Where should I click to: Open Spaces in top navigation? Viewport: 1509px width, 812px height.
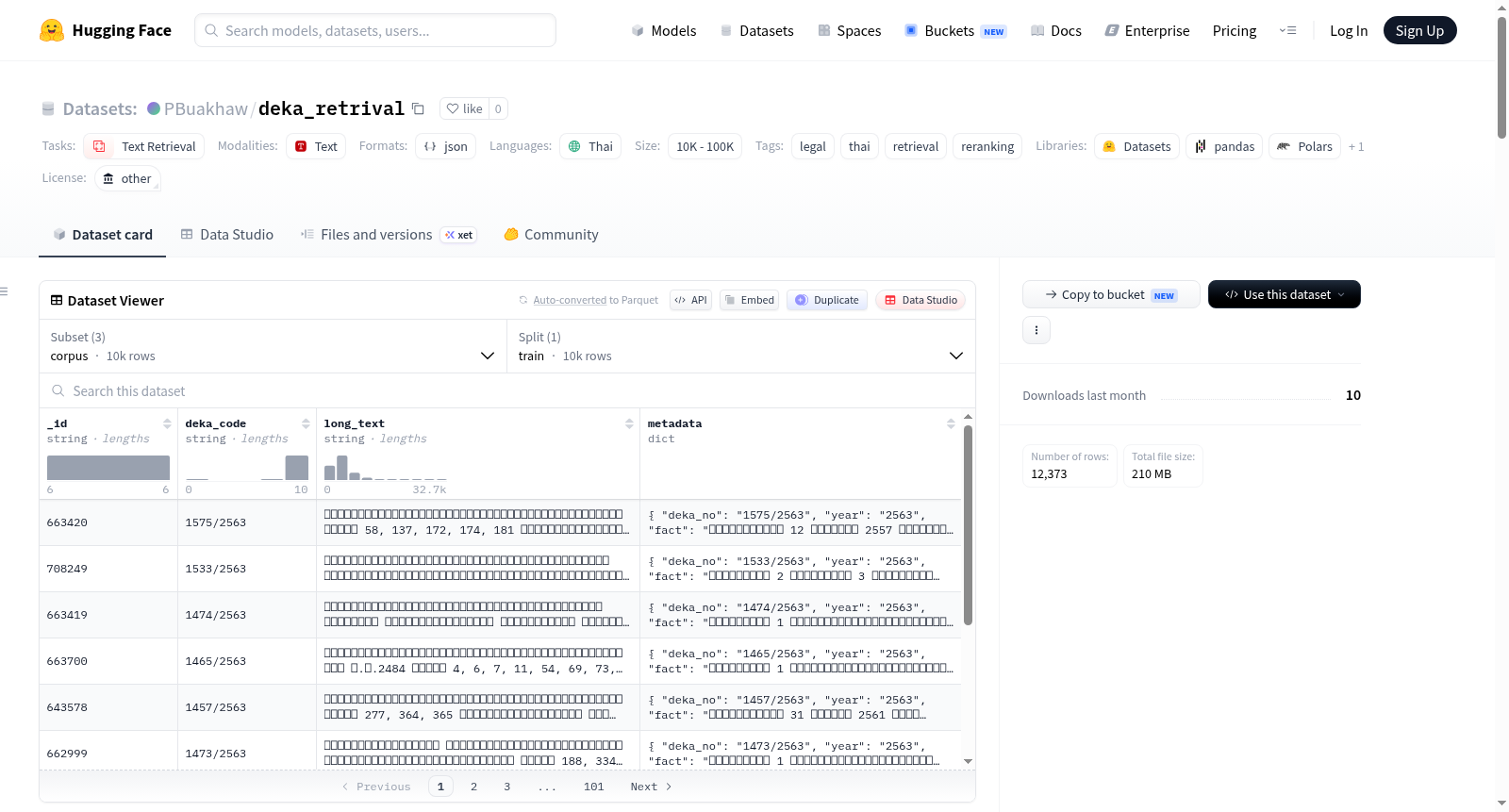pos(849,30)
